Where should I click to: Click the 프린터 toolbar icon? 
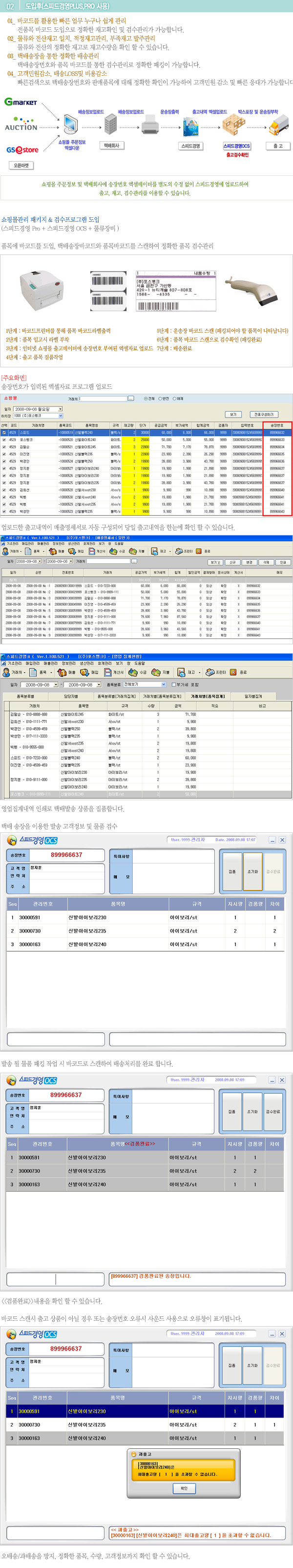[184, 551]
